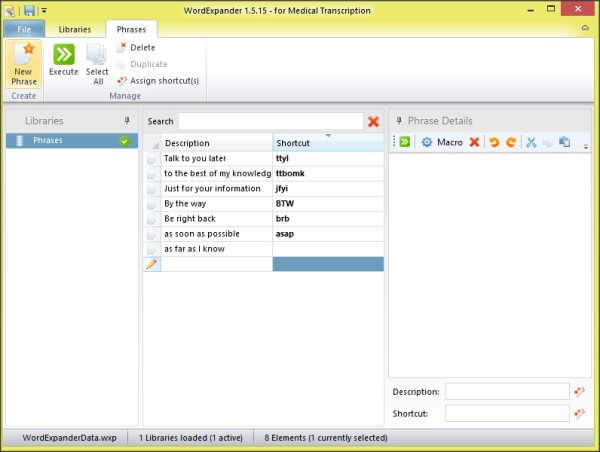Cut text with the scissors icon
Screen dimensions: 600x452
click(x=531, y=142)
